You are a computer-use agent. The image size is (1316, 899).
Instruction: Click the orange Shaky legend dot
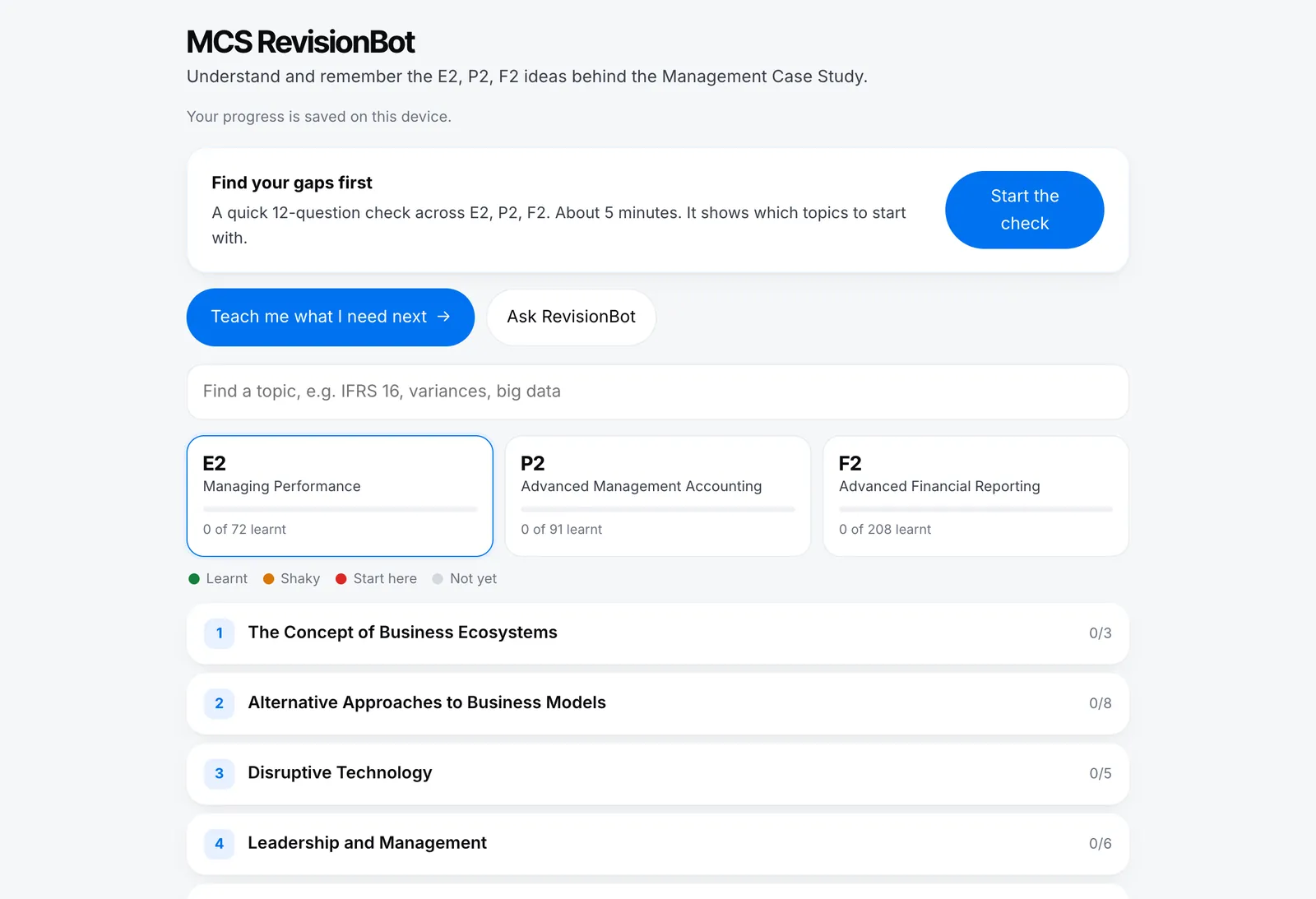268,579
